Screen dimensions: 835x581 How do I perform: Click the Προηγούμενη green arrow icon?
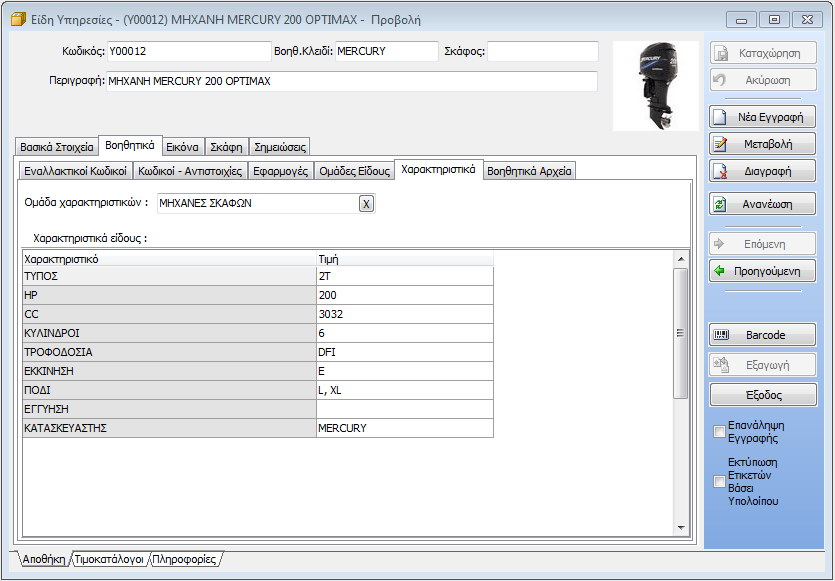click(x=719, y=271)
